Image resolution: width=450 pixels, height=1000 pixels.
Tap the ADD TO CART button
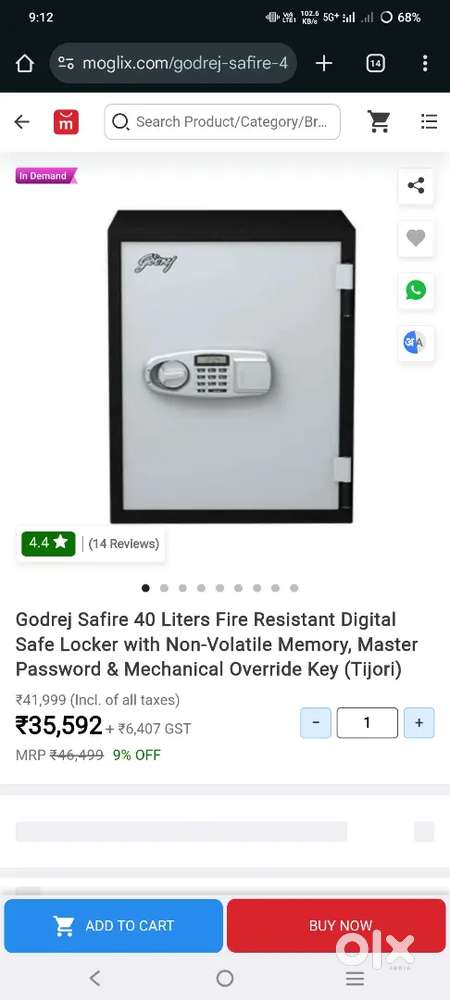[113, 925]
